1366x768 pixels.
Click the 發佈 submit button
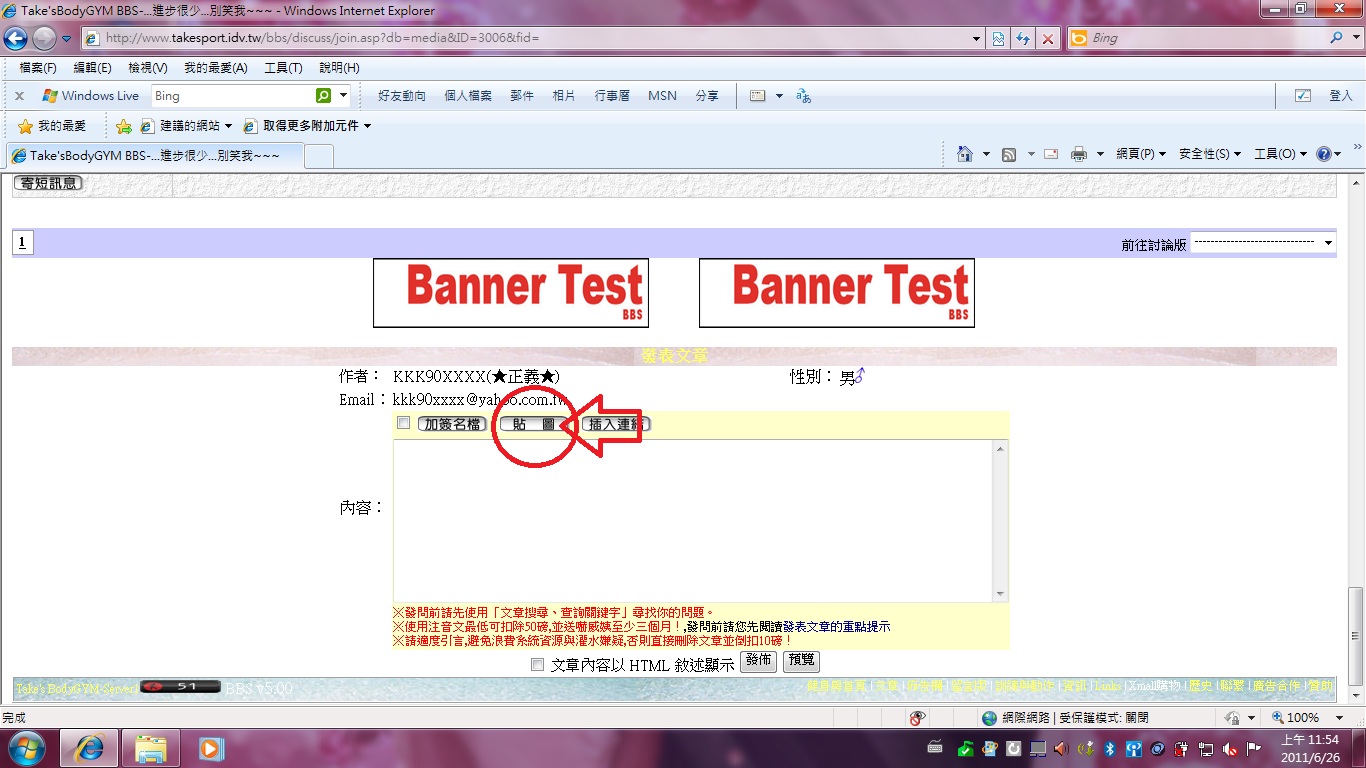[x=758, y=661]
